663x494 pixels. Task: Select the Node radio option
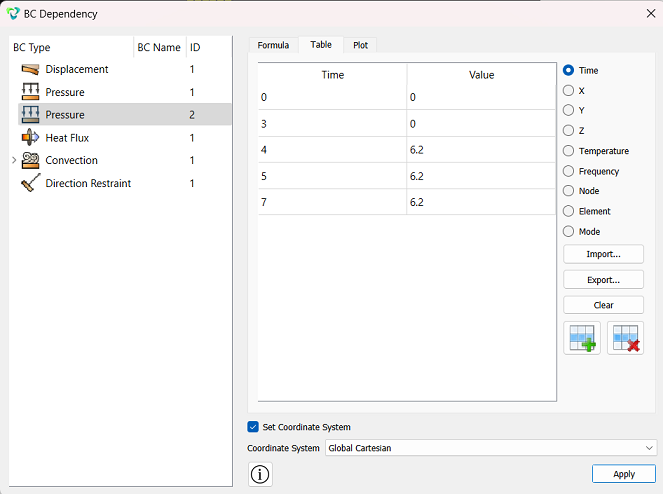[568, 191]
